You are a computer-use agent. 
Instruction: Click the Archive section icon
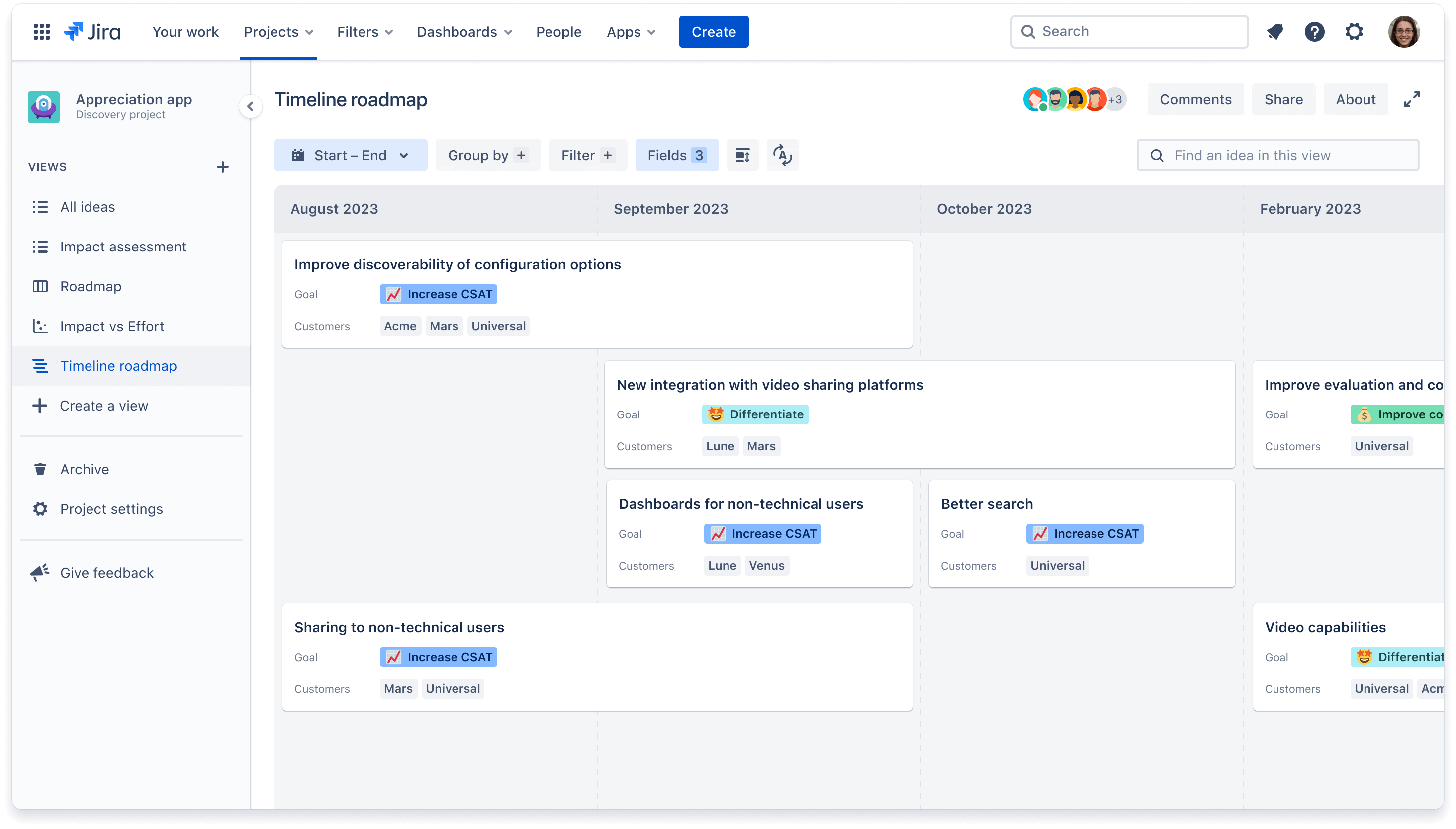[40, 468]
